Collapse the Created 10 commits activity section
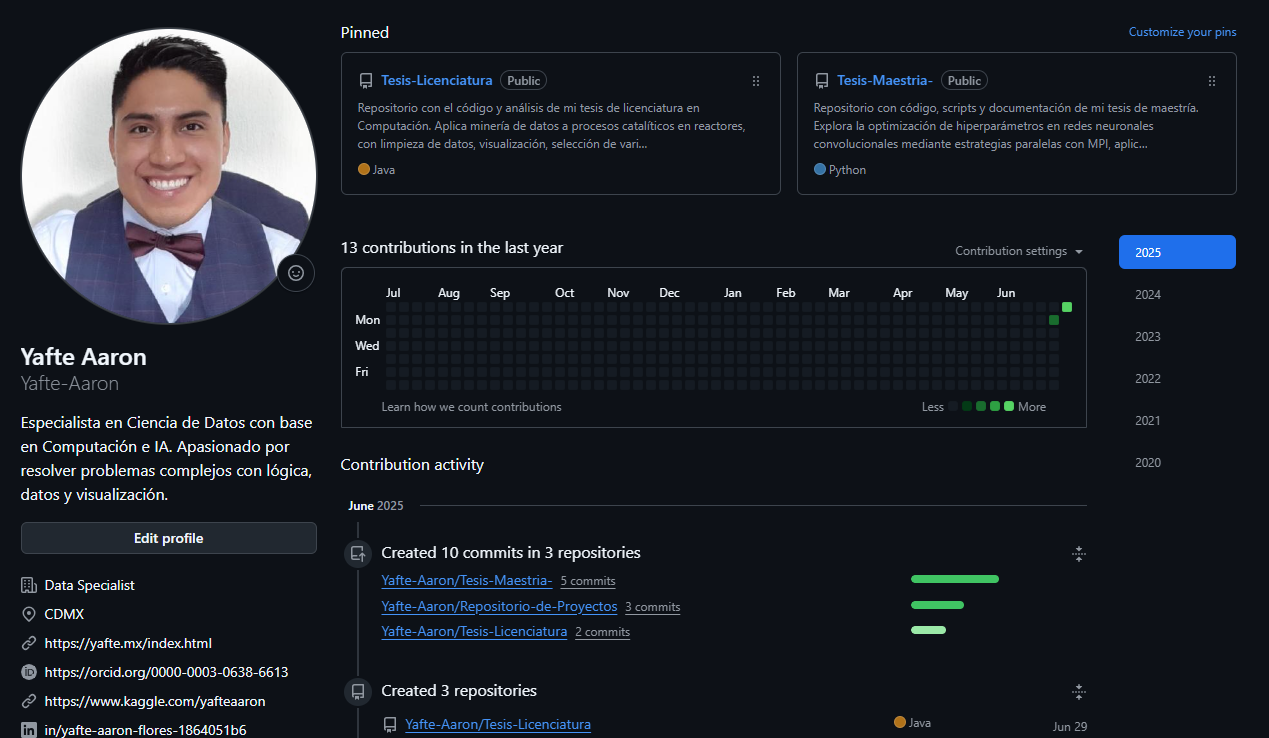1269x738 pixels. (x=1078, y=553)
